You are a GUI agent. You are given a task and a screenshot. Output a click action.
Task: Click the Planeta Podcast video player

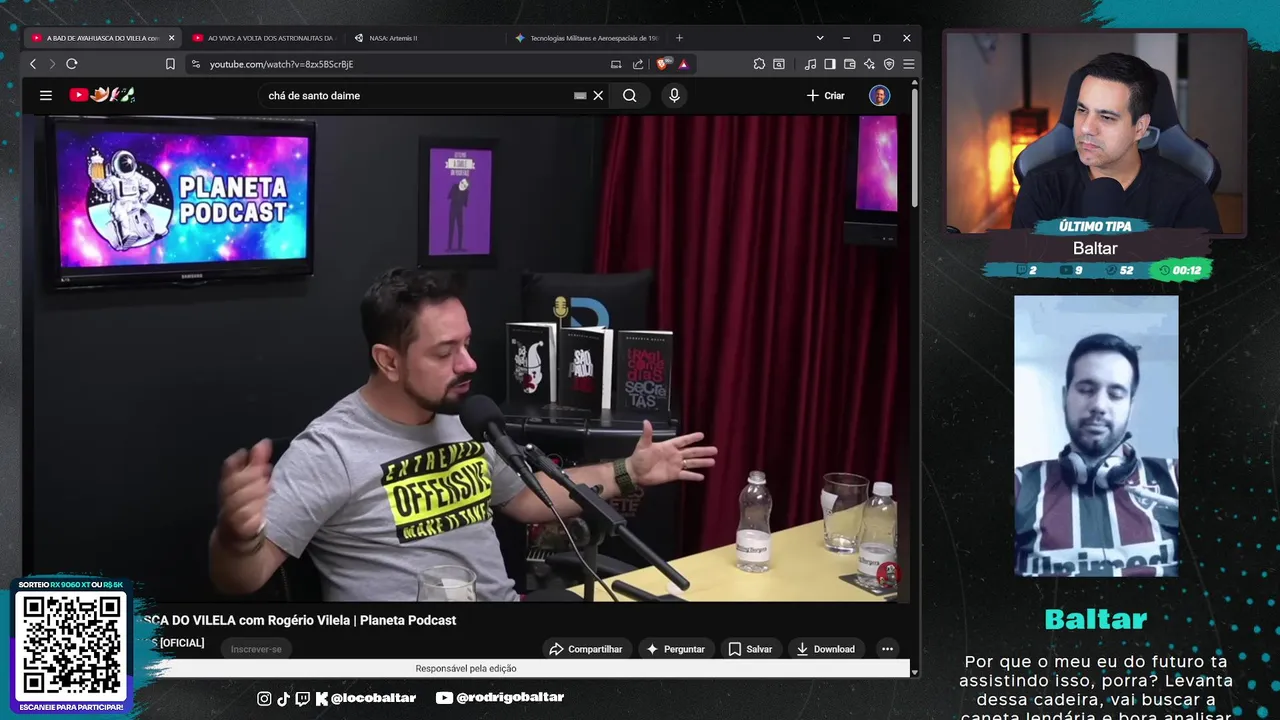point(466,358)
